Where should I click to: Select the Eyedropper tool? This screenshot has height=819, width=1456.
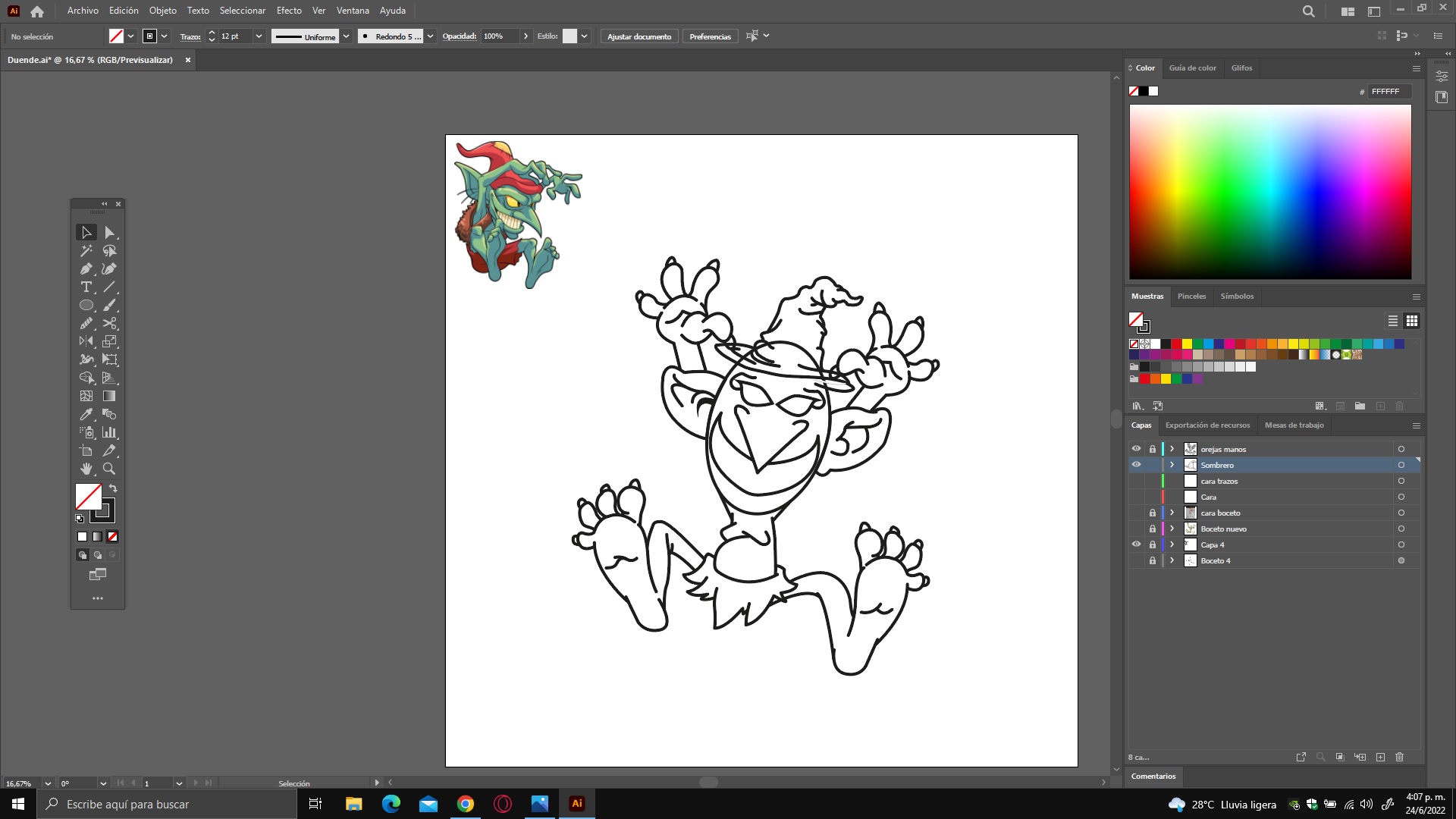click(86, 415)
